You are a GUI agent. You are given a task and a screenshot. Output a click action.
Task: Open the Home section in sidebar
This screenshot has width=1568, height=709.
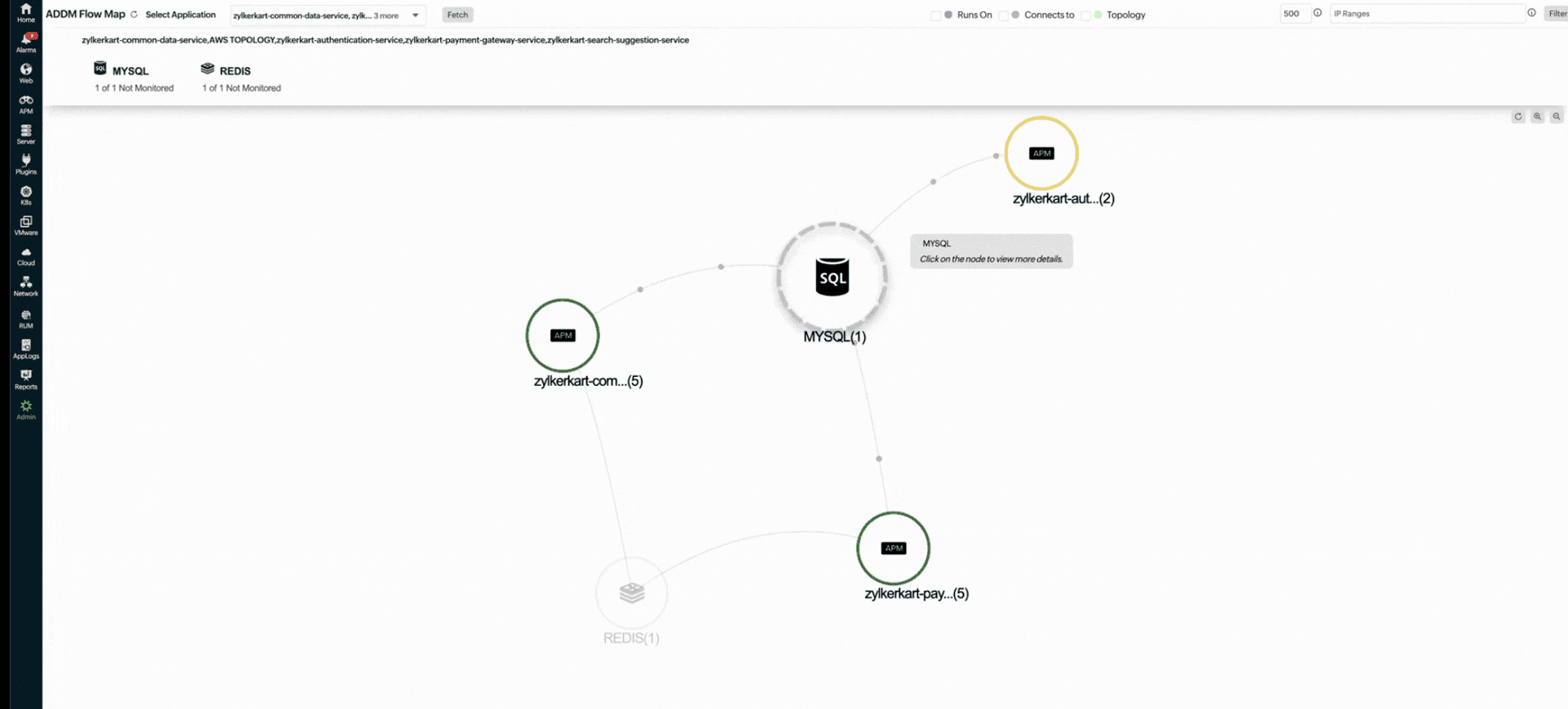pyautogui.click(x=26, y=12)
